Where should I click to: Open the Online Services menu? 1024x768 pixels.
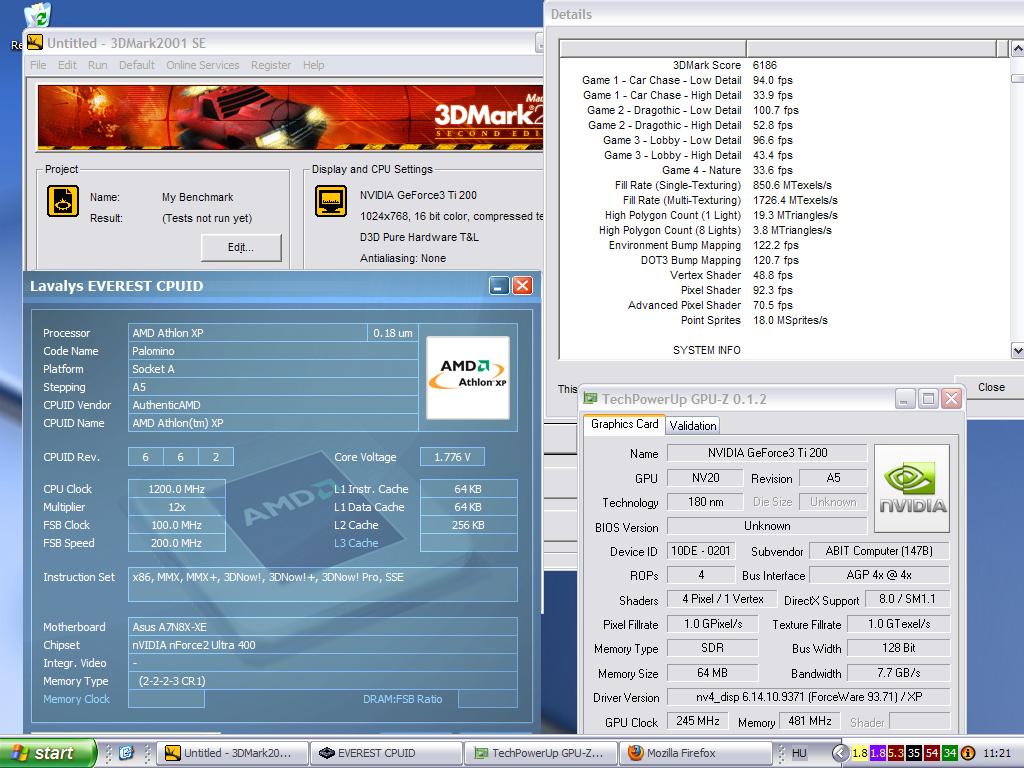pyautogui.click(x=202, y=65)
